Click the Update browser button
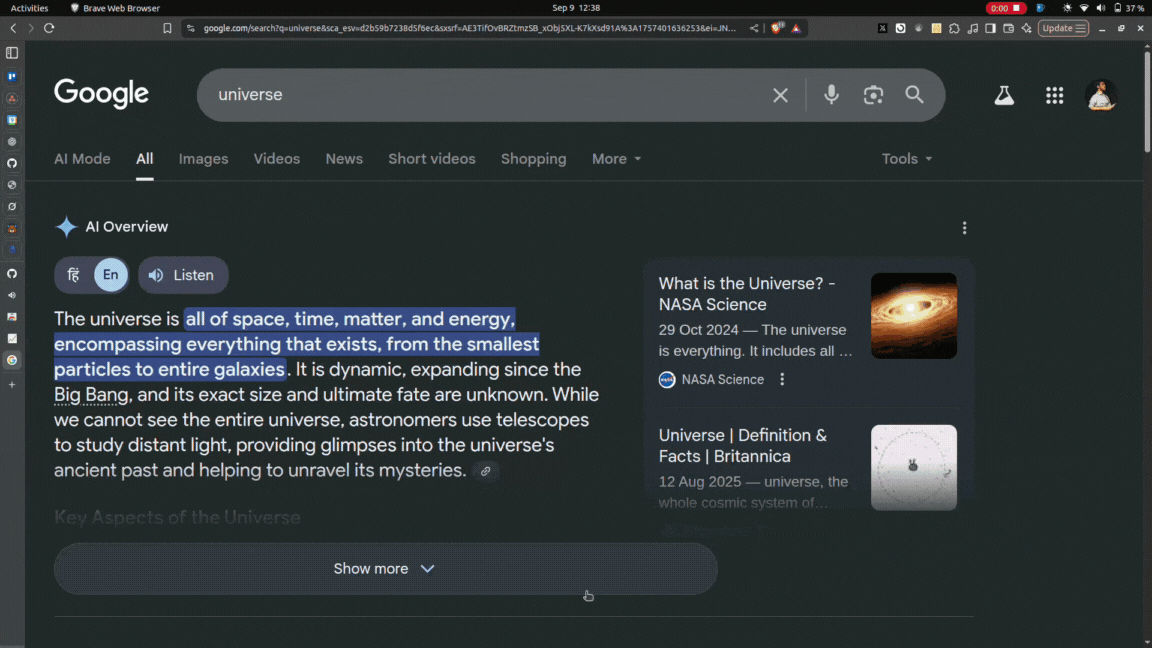 point(1063,28)
